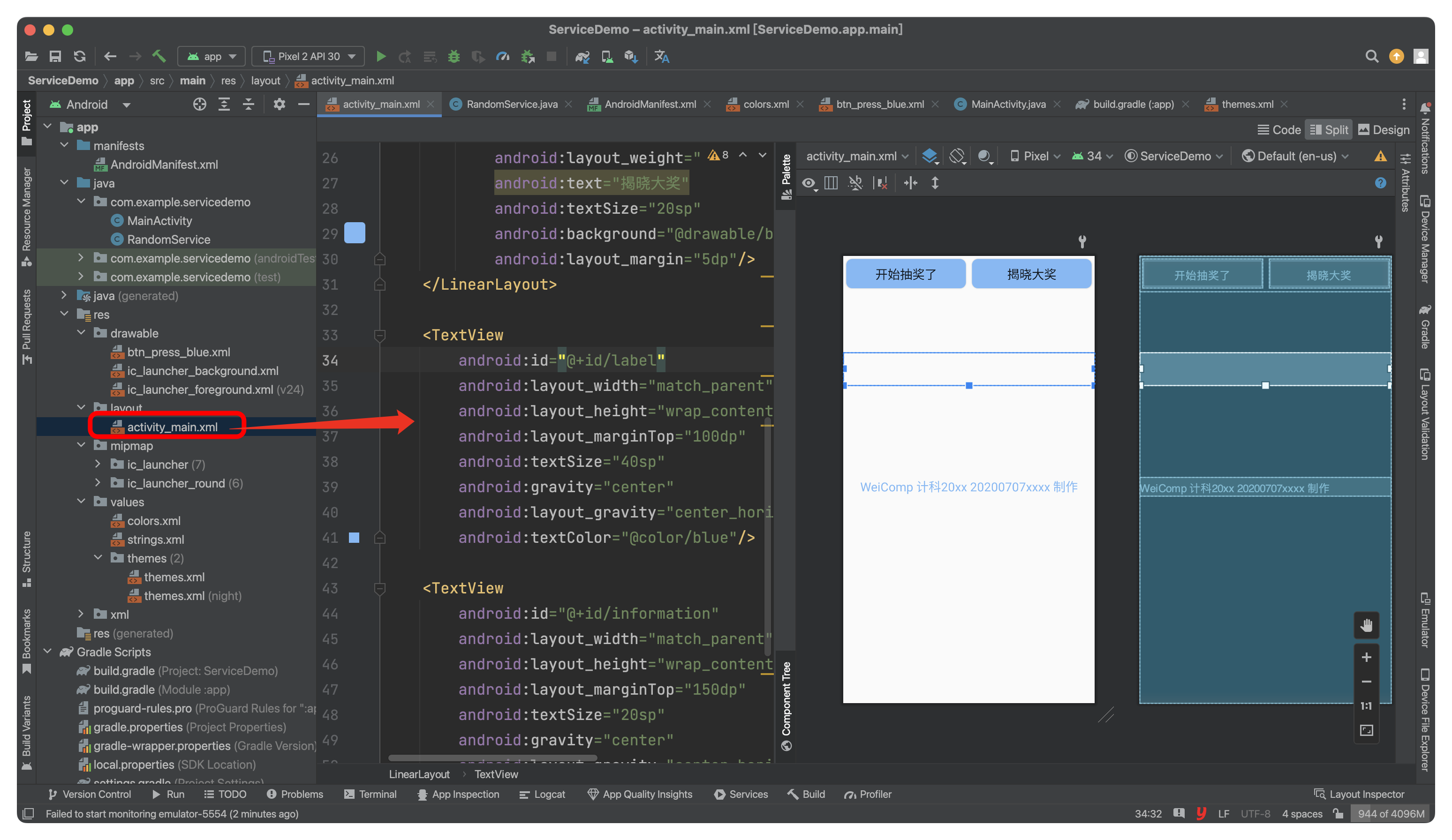
Task: Toggle the Attributes side panel
Action: 1405,182
